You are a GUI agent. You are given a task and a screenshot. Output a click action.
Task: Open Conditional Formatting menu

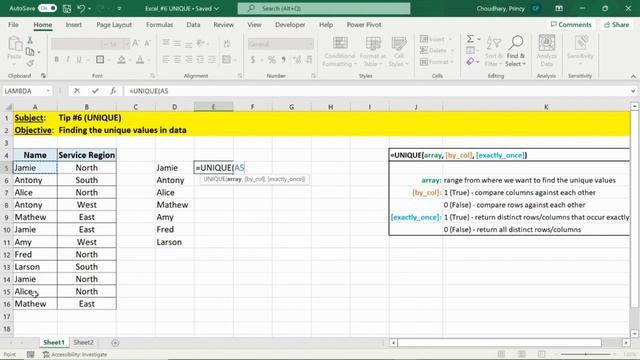340,51
